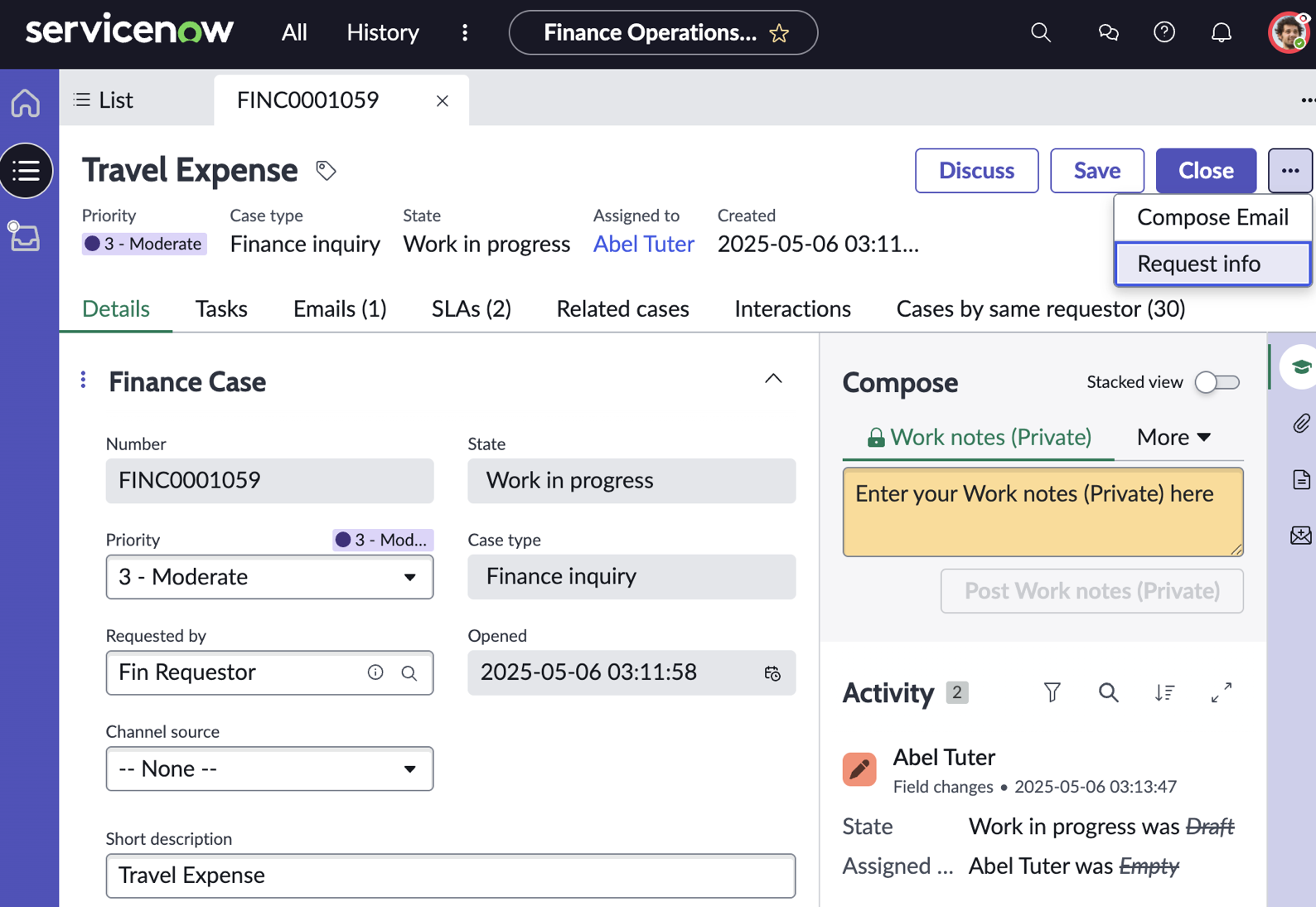This screenshot has height=907, width=1316.
Task: Close the FINC0001059 tab
Action: [443, 100]
